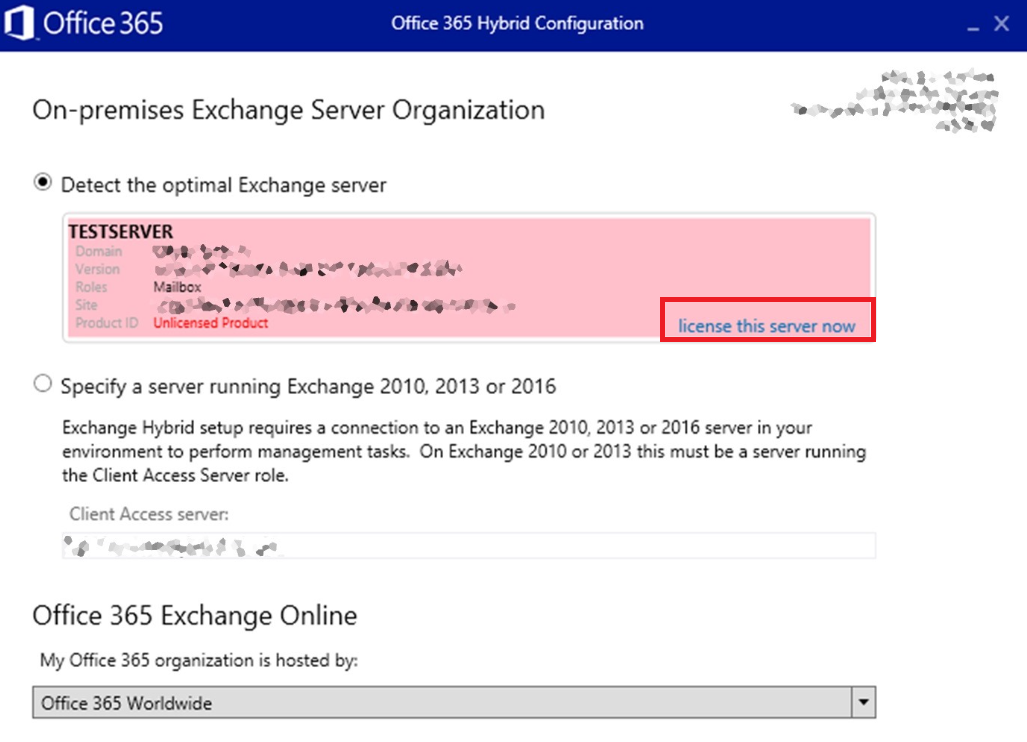Click the Office 365 Hybrid Configuration title
The width and height of the screenshot is (1027, 742).
(x=517, y=23)
